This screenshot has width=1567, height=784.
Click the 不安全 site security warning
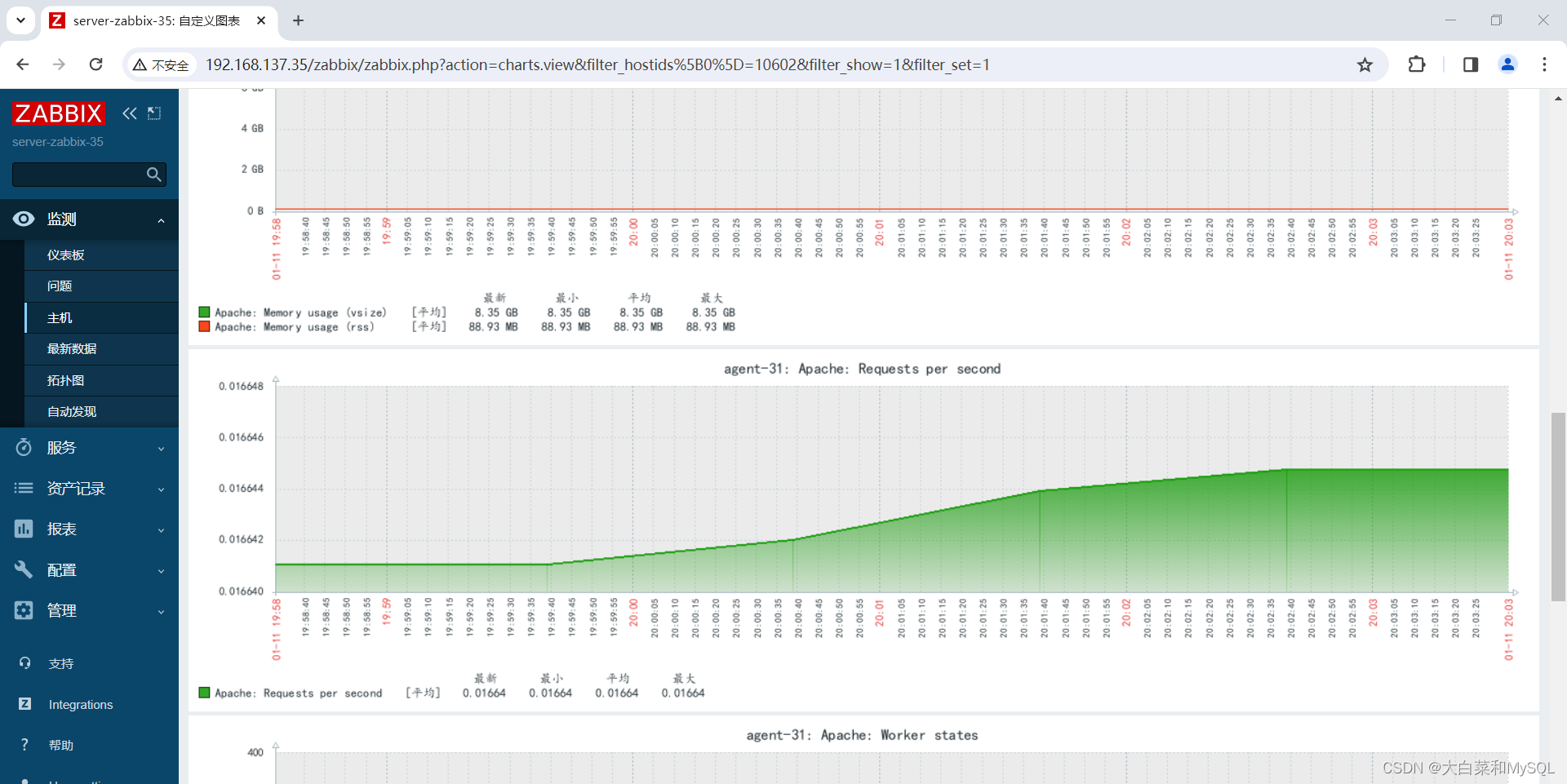coord(161,65)
